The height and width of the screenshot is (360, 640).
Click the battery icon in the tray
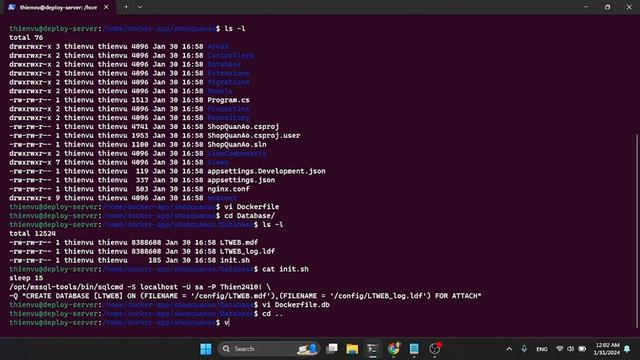[582, 349]
